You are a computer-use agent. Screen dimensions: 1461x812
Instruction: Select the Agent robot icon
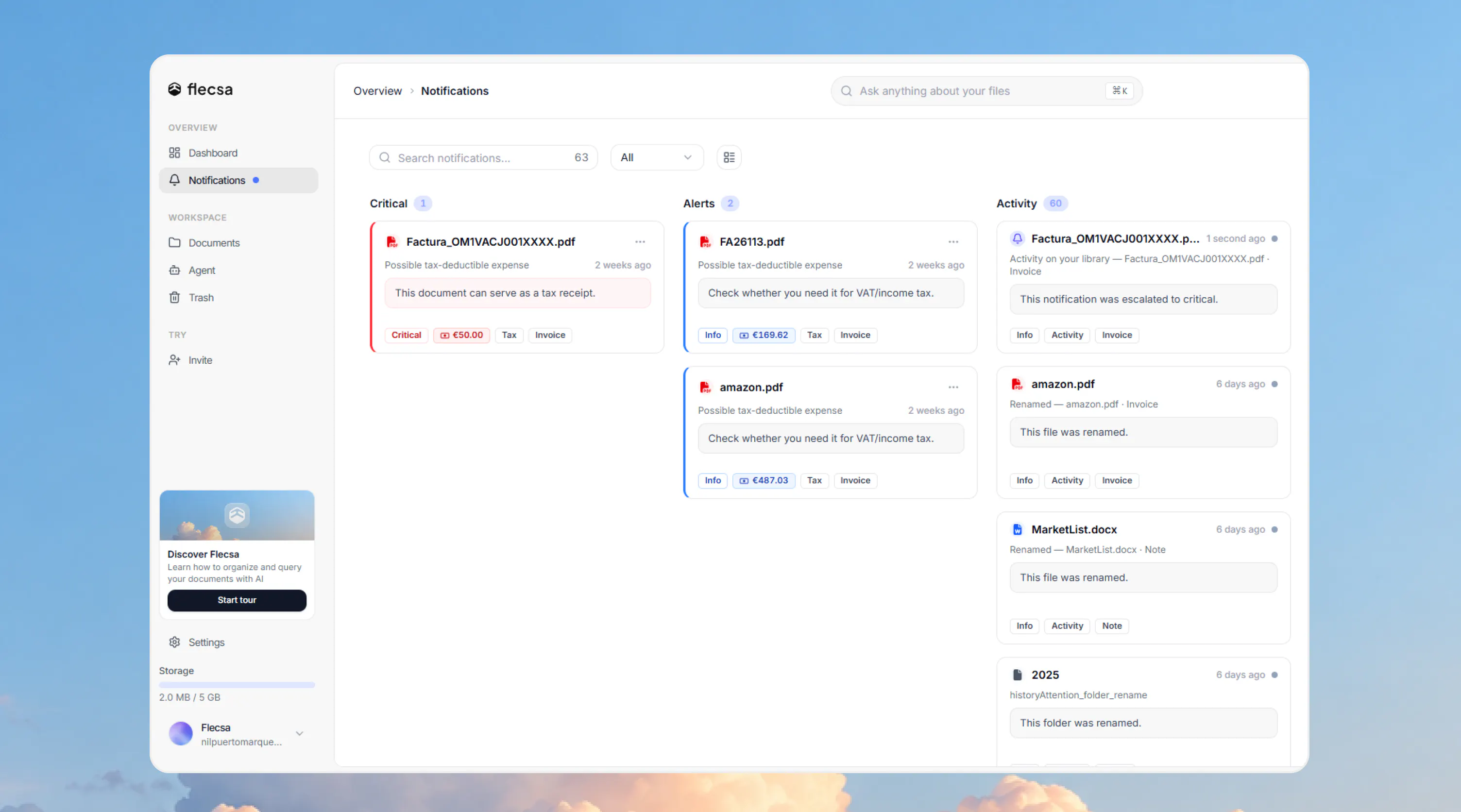point(175,270)
